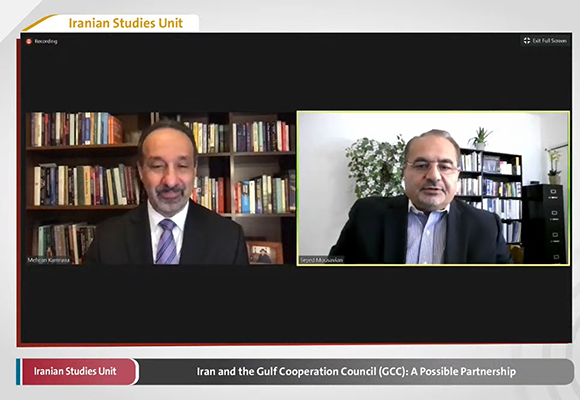Click the Iranian Studies Unit header tab
This screenshot has height=400, width=580.
tap(126, 23)
